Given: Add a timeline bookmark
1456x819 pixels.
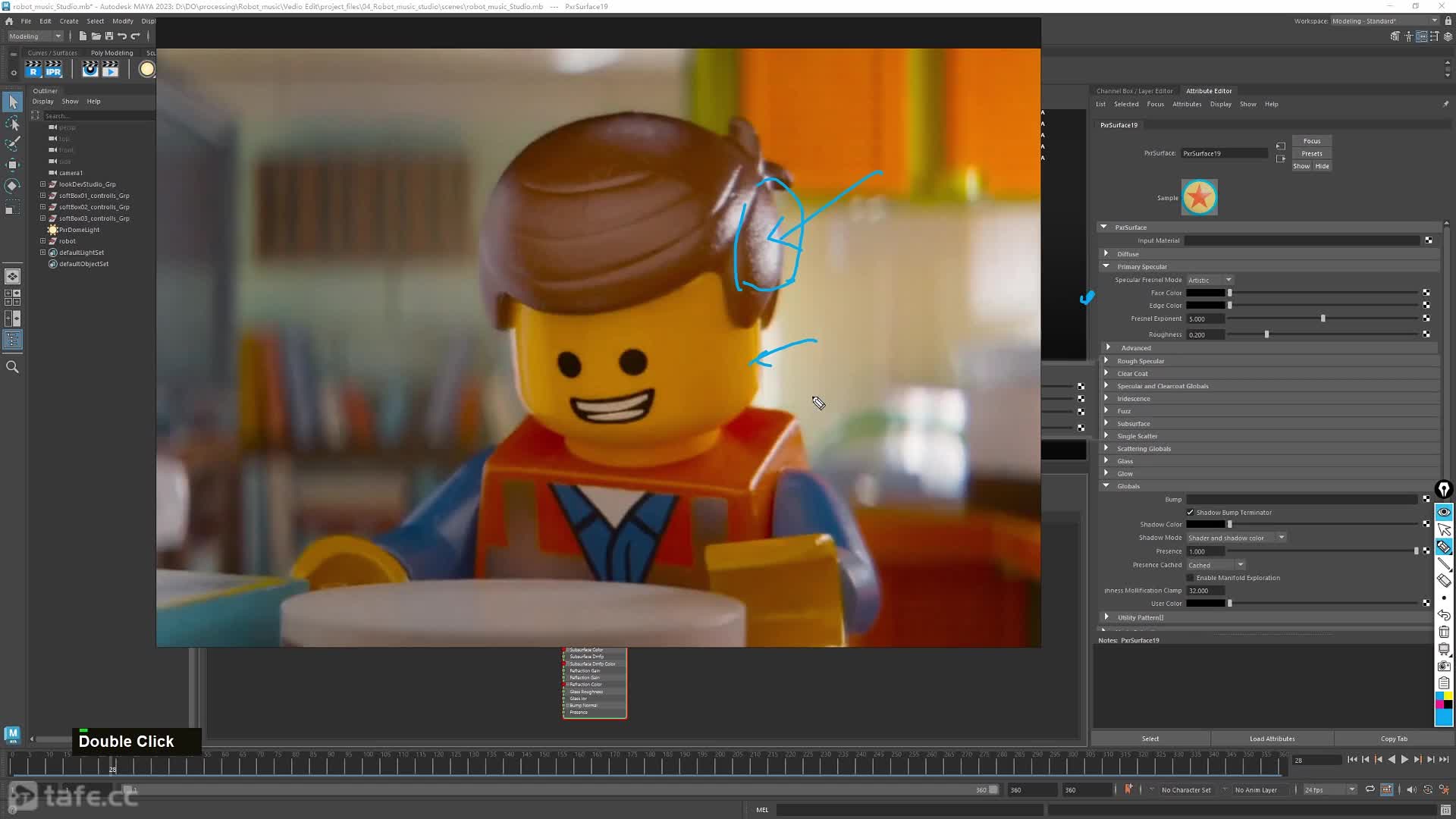Looking at the screenshot, I should click(1128, 789).
